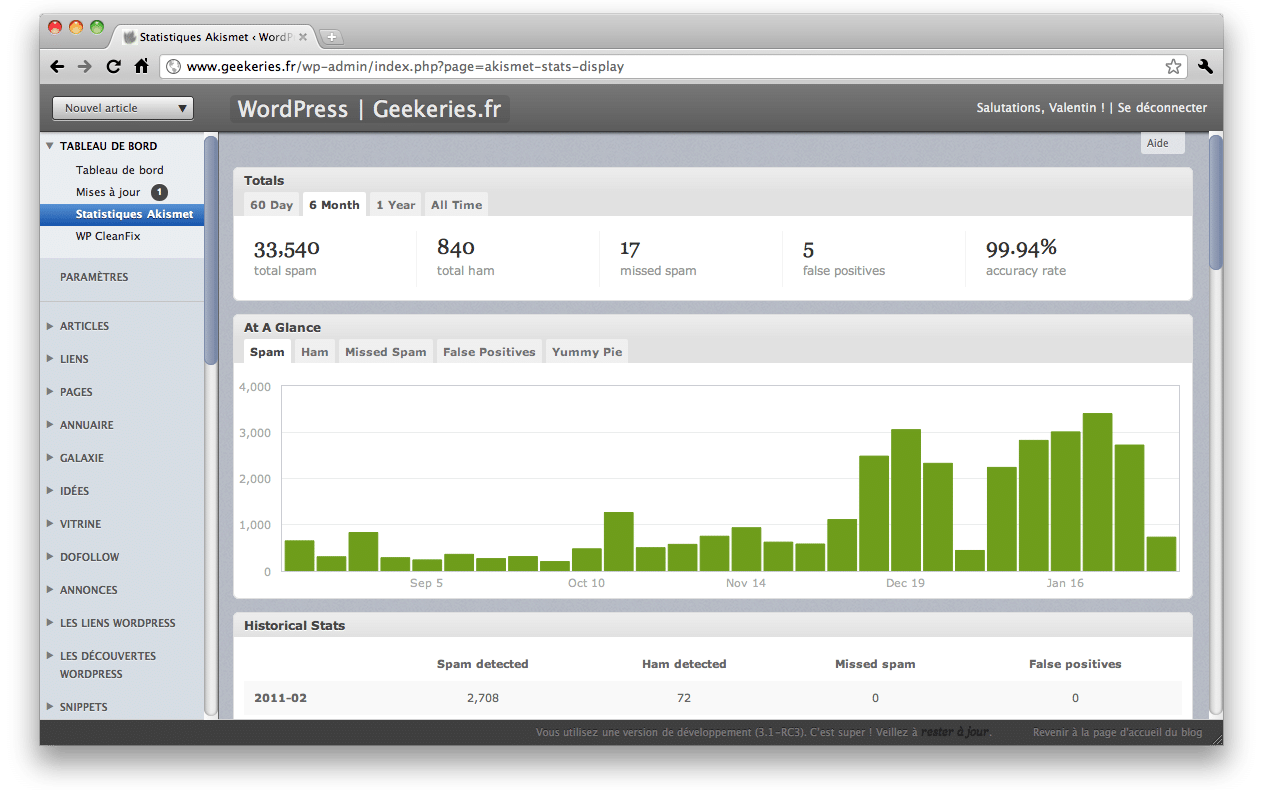Viewport: 1263px width, 800px height.
Task: Click the 99.94% accuracy rate figure
Action: click(1021, 248)
